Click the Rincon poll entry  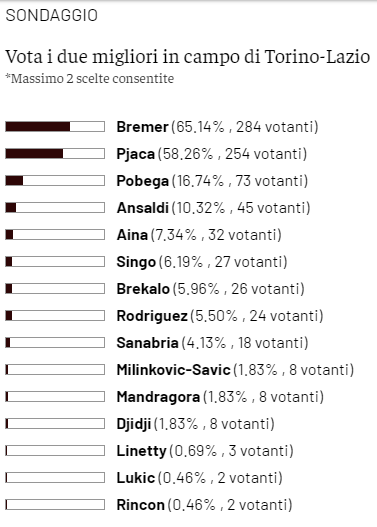pos(204,505)
